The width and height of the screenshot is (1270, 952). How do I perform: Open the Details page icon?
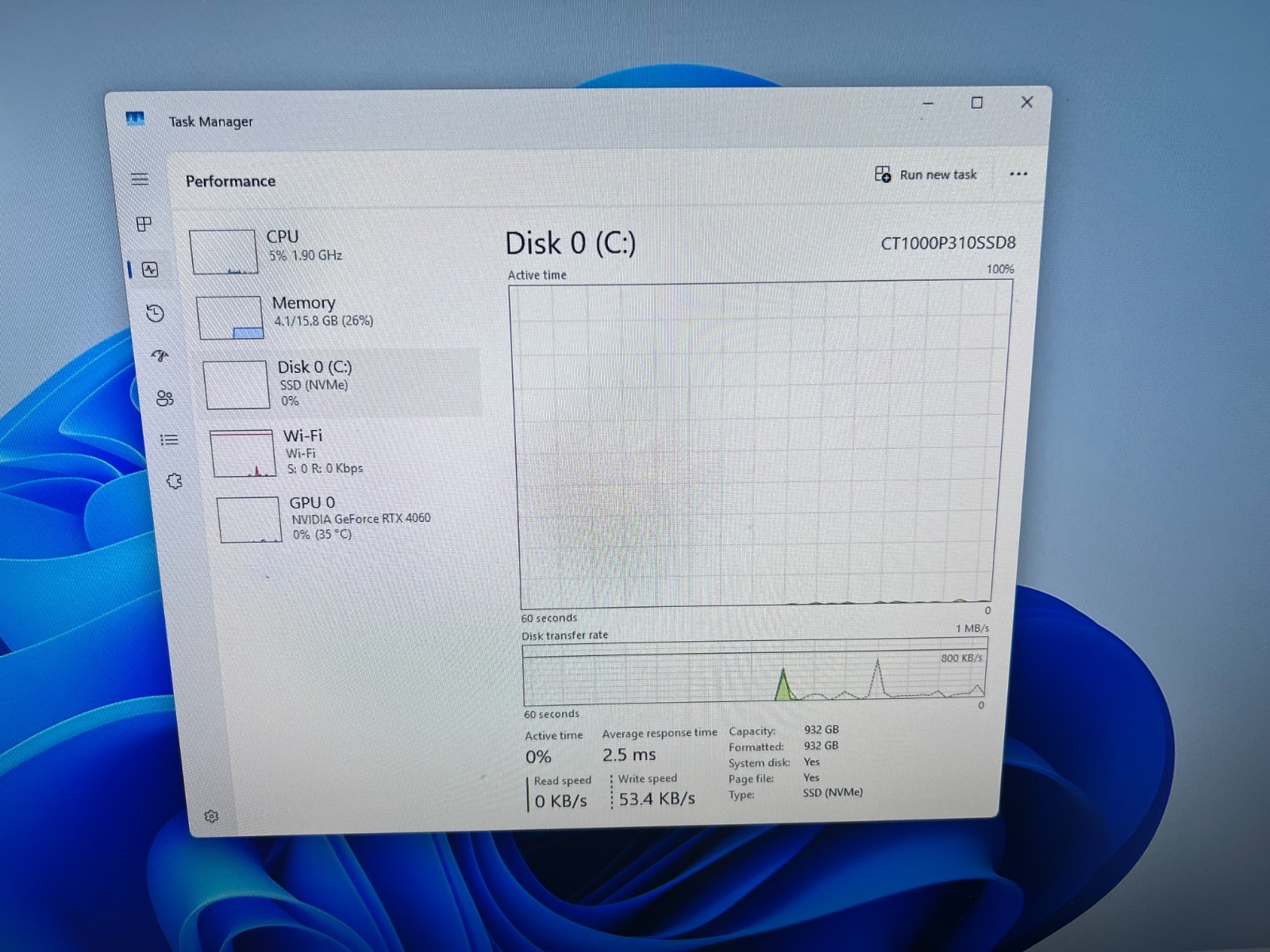pyautogui.click(x=169, y=440)
